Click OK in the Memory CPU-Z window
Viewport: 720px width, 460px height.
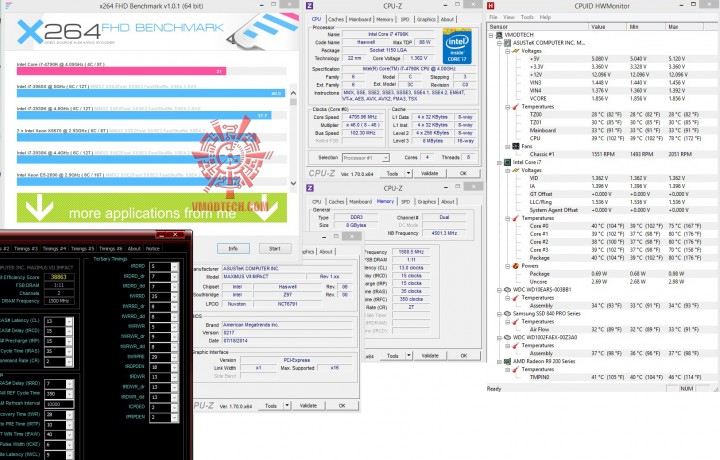tap(464, 356)
